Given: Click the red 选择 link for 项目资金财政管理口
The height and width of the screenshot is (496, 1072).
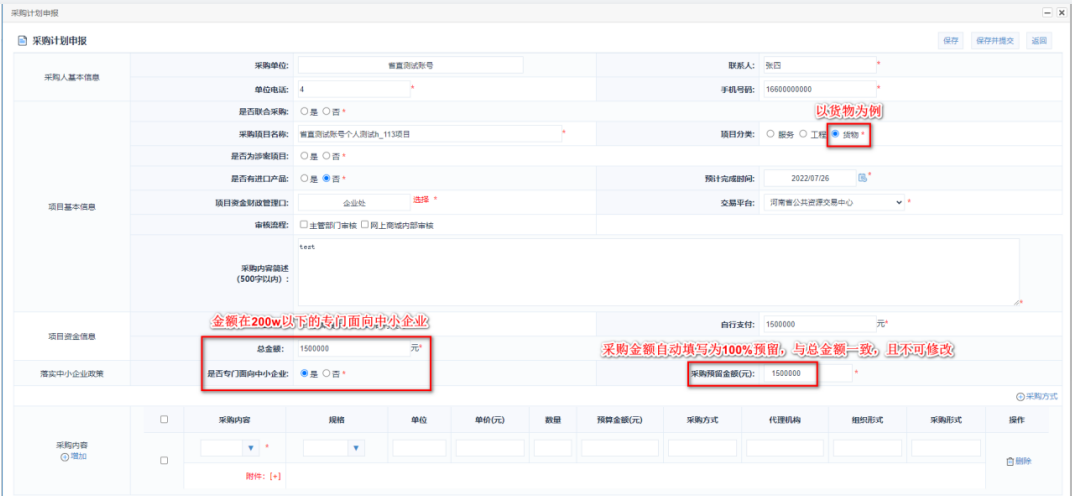Looking at the screenshot, I should pos(421,200).
